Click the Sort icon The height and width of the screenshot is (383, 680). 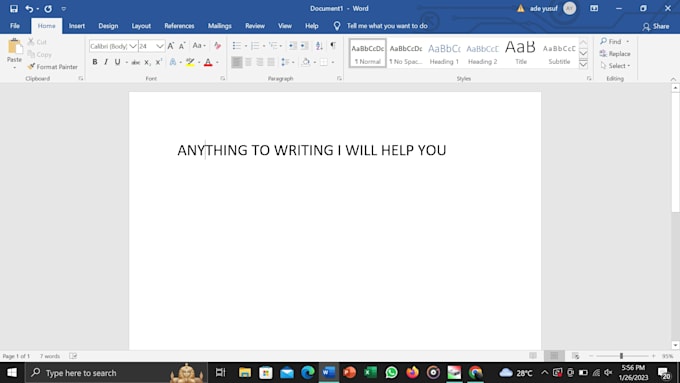coord(319,46)
